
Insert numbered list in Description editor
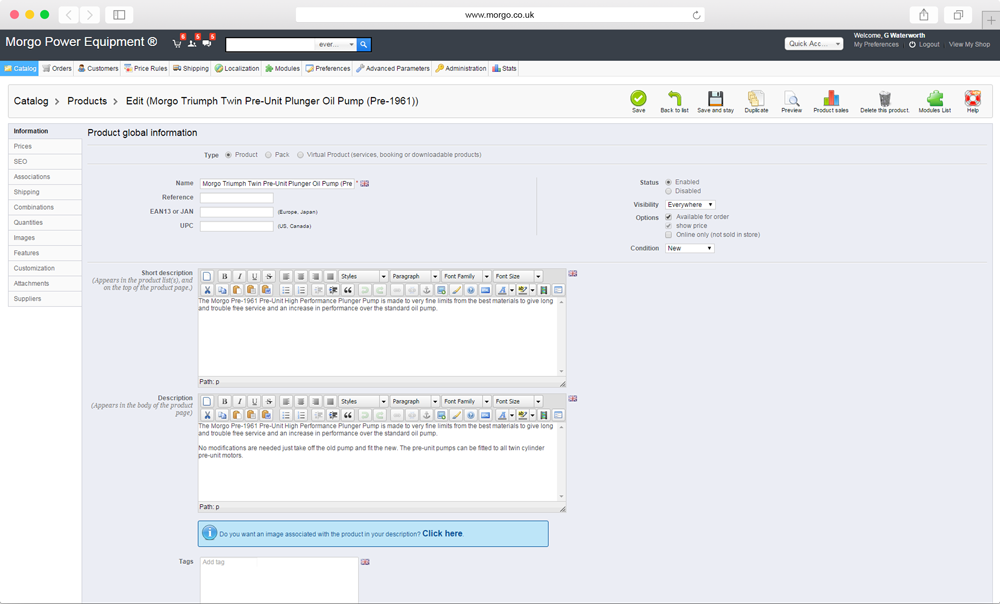301,415
